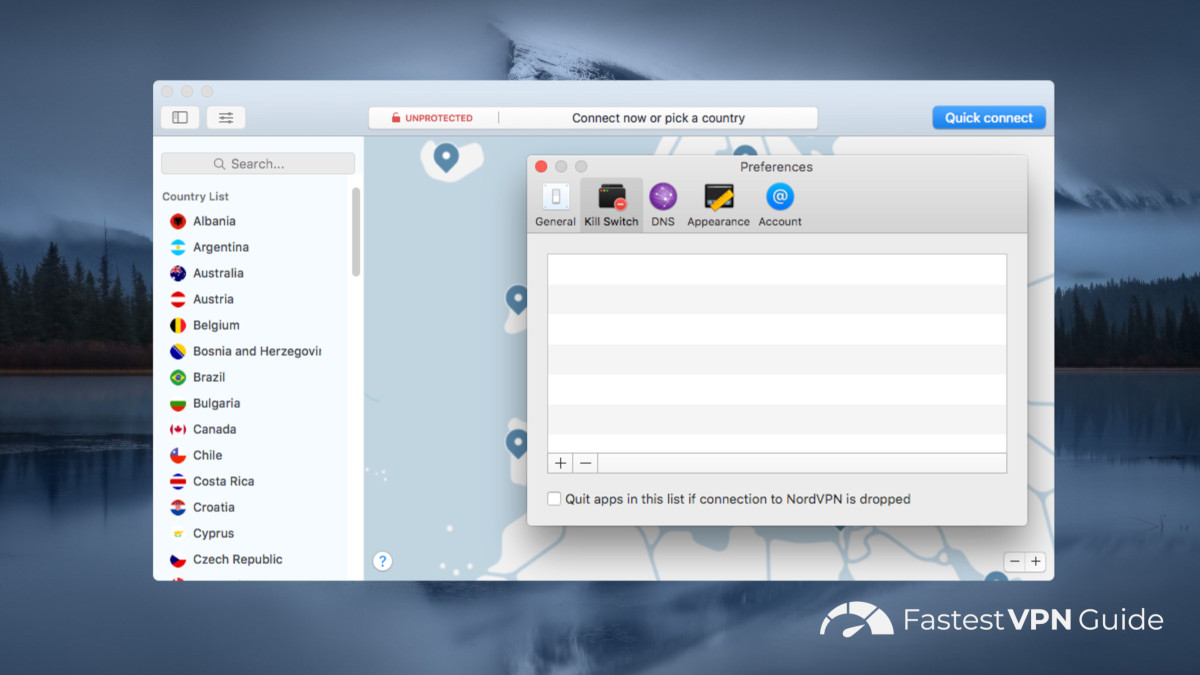Click the Cyprus flag icon
Screen dimensions: 1200x675
tap(178, 533)
